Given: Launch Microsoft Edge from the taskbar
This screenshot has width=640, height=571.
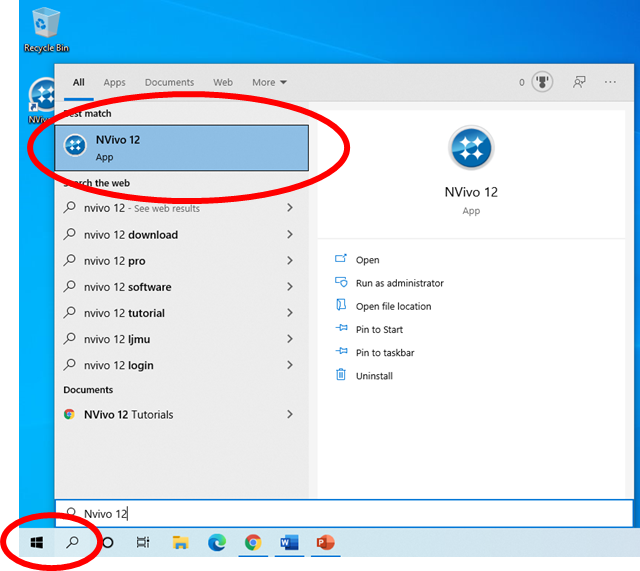Looking at the screenshot, I should pos(217,542).
